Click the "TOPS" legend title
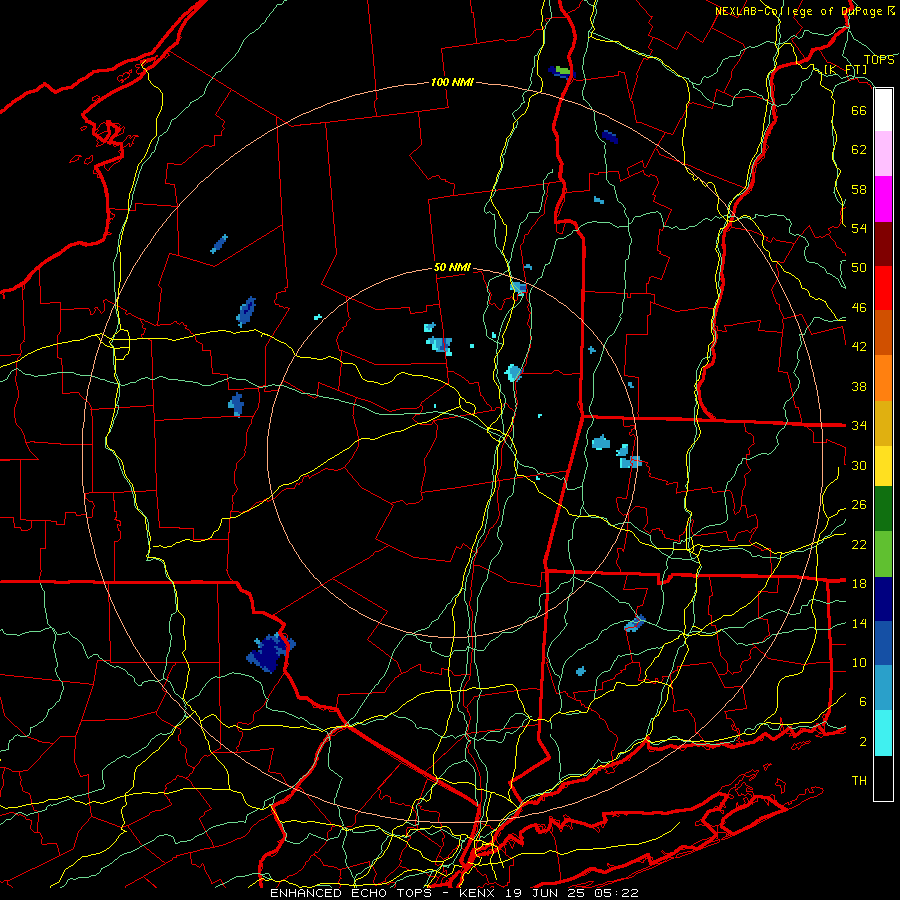The image size is (900, 900). click(879, 60)
